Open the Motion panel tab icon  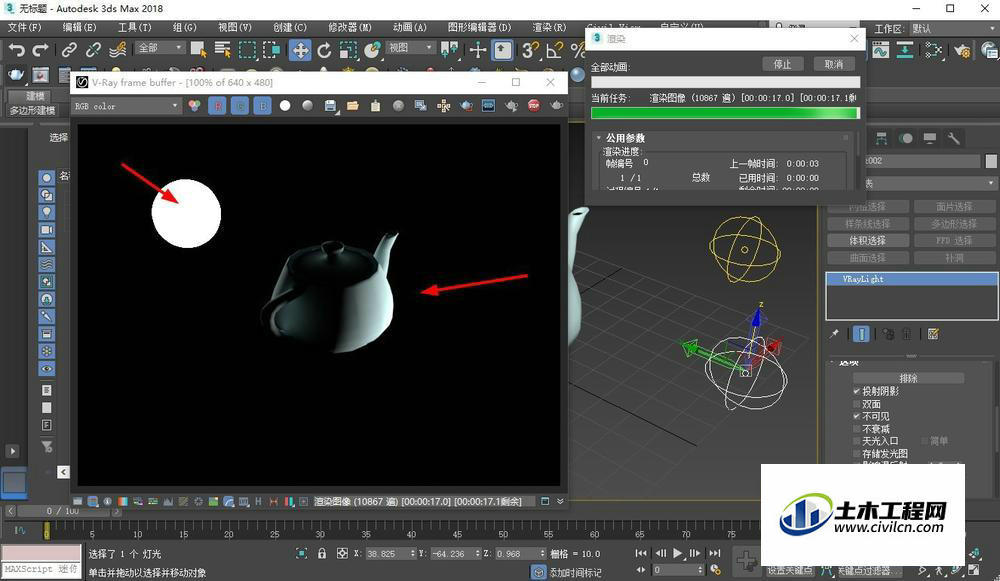[x=906, y=138]
